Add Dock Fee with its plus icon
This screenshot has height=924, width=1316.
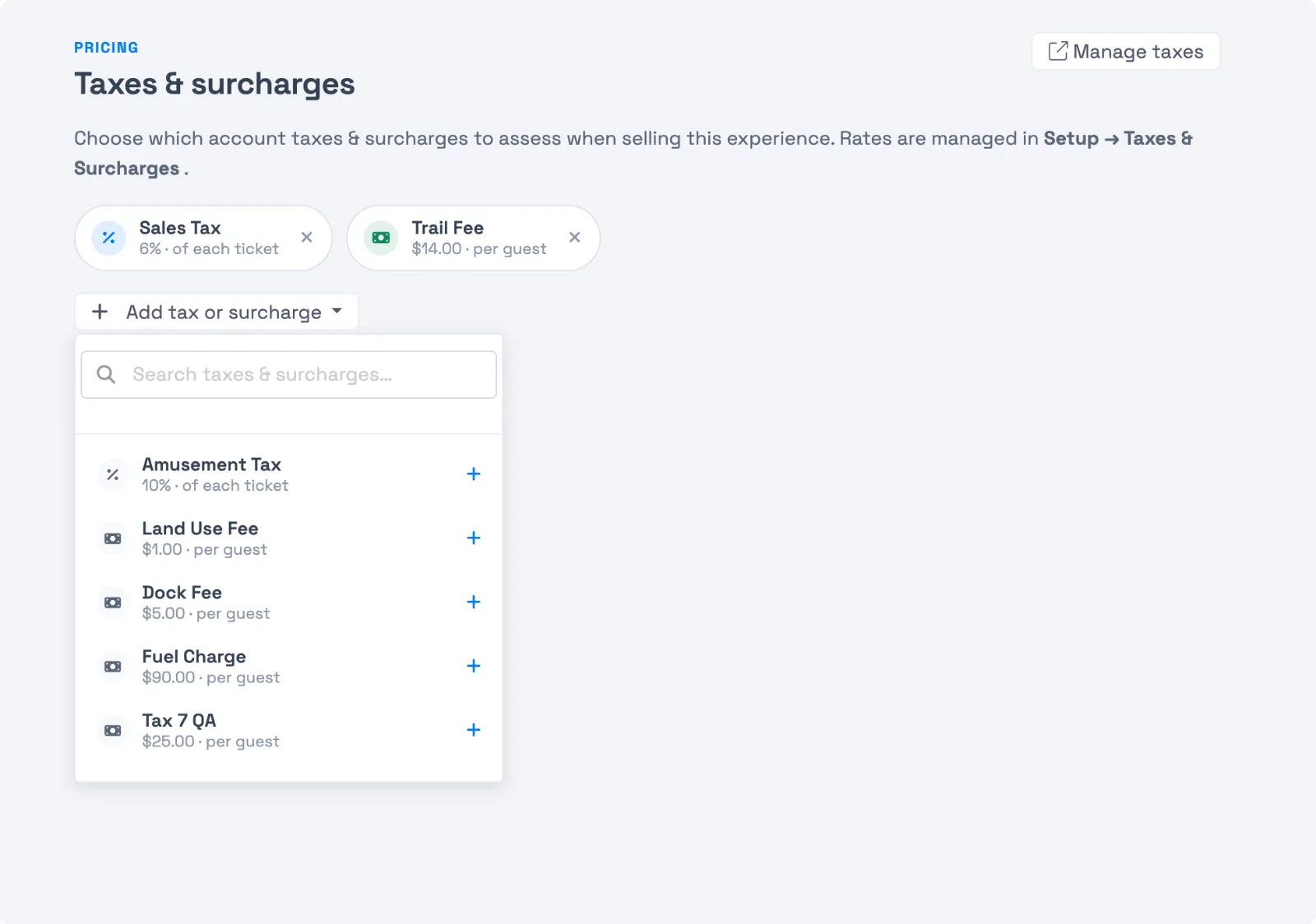pyautogui.click(x=474, y=603)
